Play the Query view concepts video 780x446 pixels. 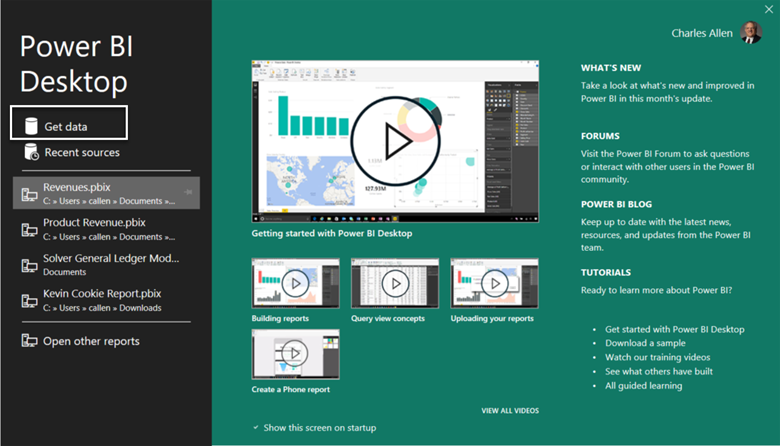pyautogui.click(x=394, y=283)
